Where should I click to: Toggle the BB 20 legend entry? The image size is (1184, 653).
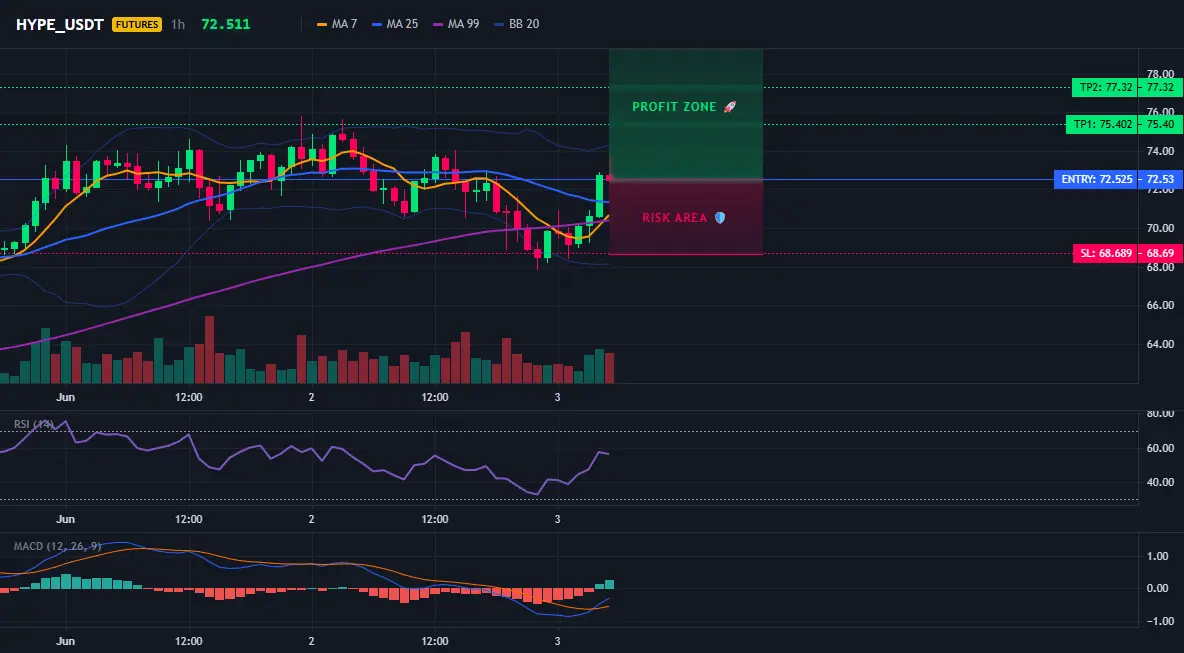point(516,24)
